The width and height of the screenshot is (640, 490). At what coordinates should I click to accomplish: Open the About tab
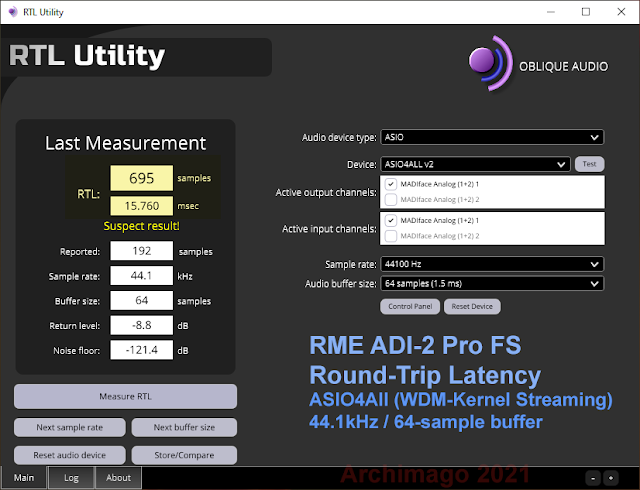118,478
